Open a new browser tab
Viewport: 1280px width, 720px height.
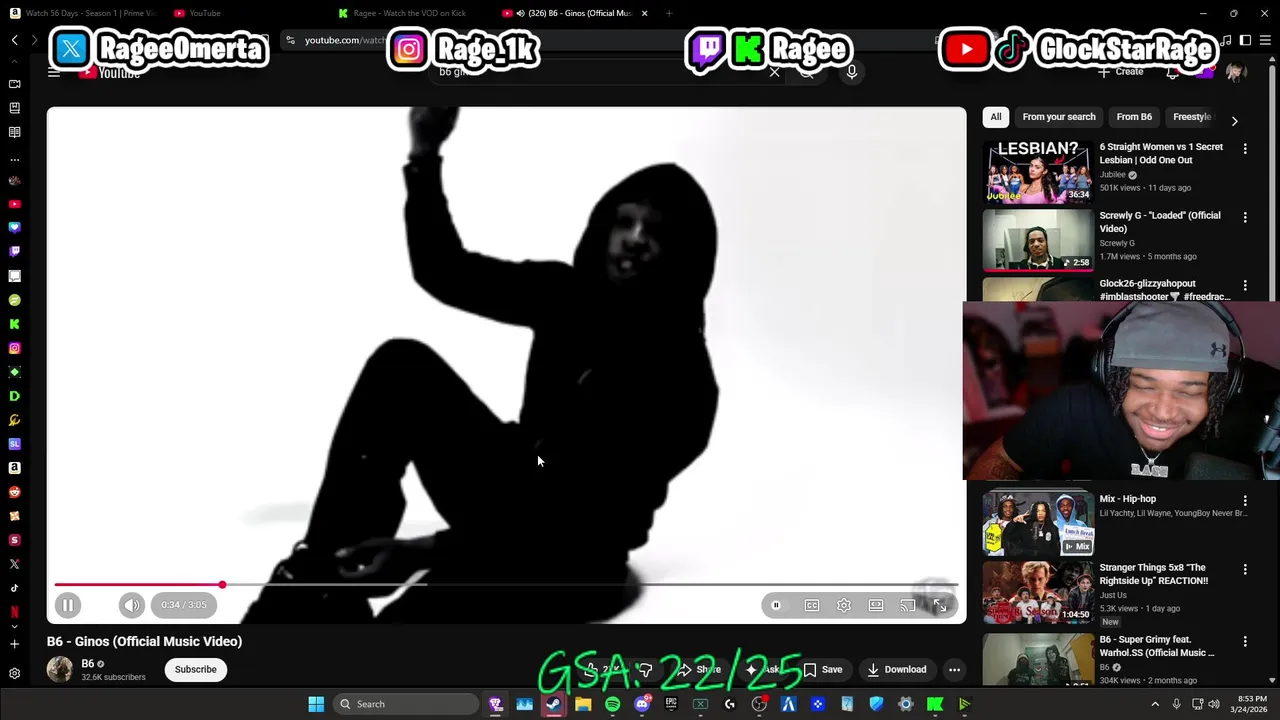[x=669, y=13]
